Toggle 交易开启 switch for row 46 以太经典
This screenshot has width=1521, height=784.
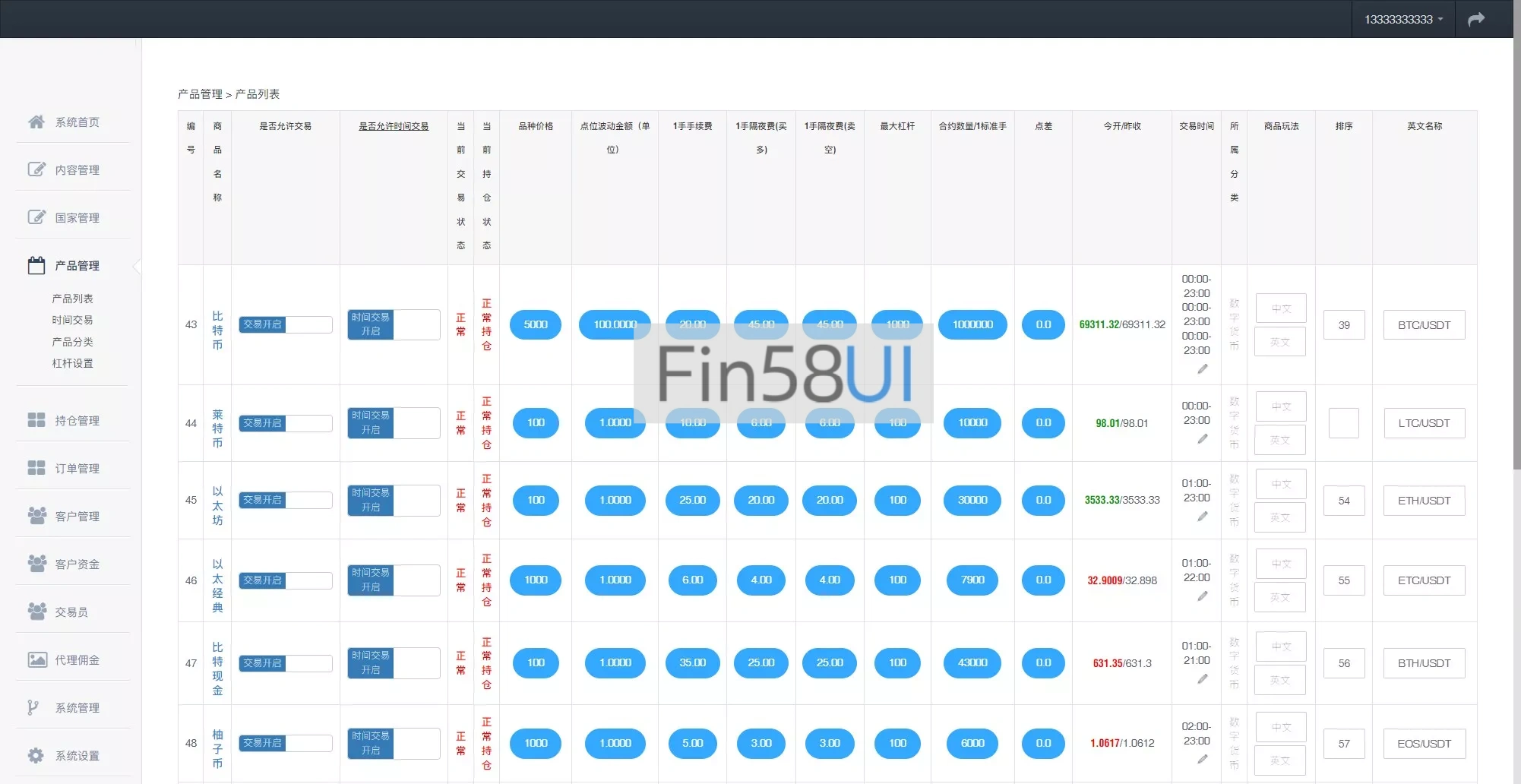coord(286,580)
